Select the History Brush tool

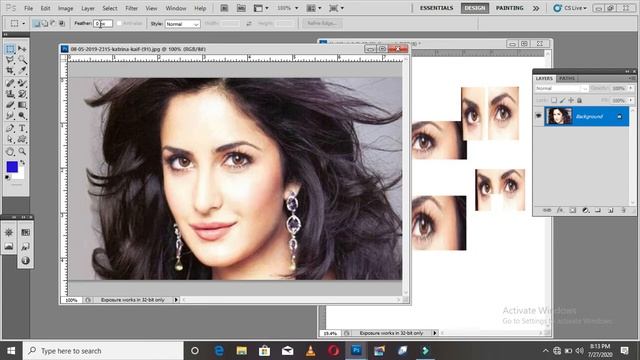[22, 94]
